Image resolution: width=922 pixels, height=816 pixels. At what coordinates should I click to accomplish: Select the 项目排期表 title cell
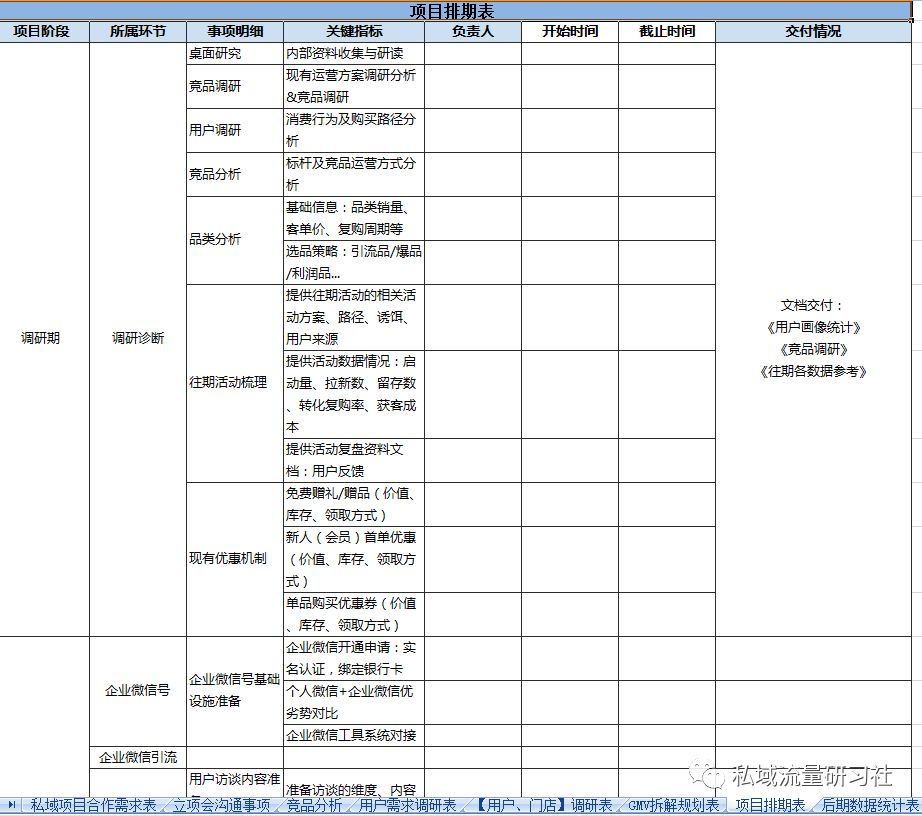[455, 11]
